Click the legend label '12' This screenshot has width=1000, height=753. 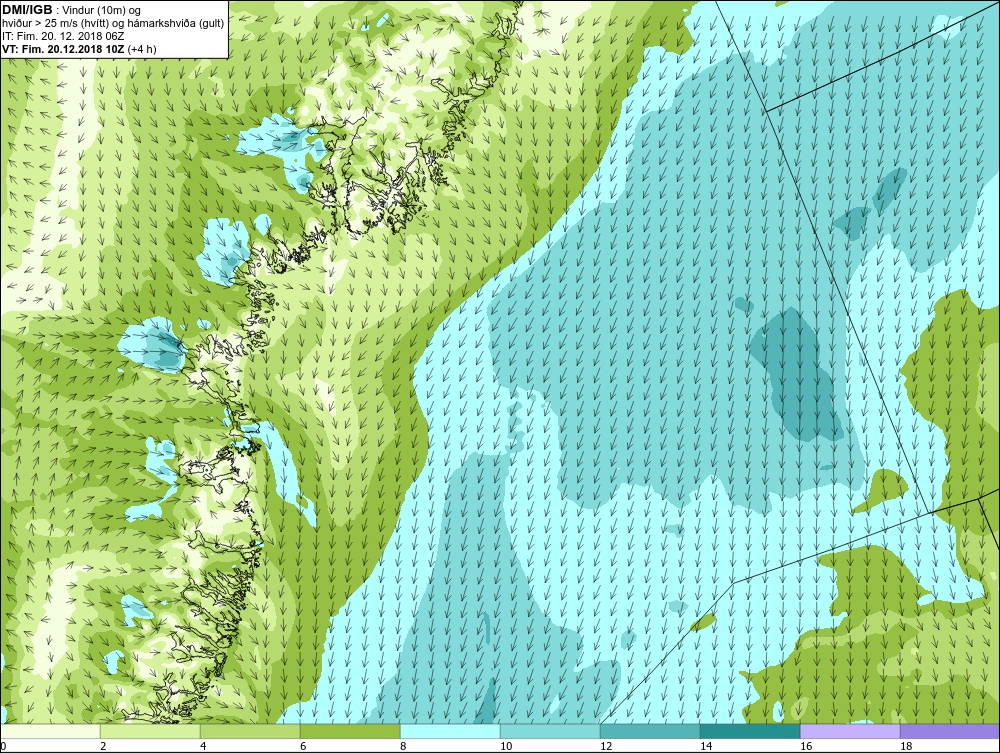coord(606,746)
